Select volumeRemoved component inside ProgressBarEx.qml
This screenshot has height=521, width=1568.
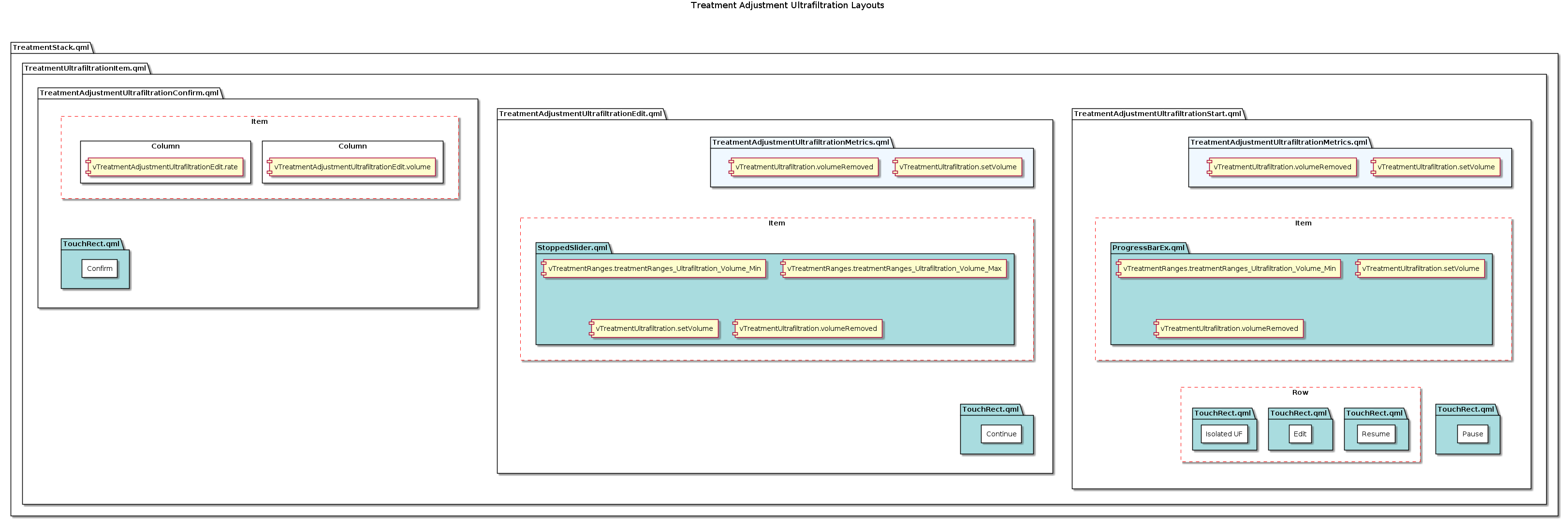(x=1229, y=329)
